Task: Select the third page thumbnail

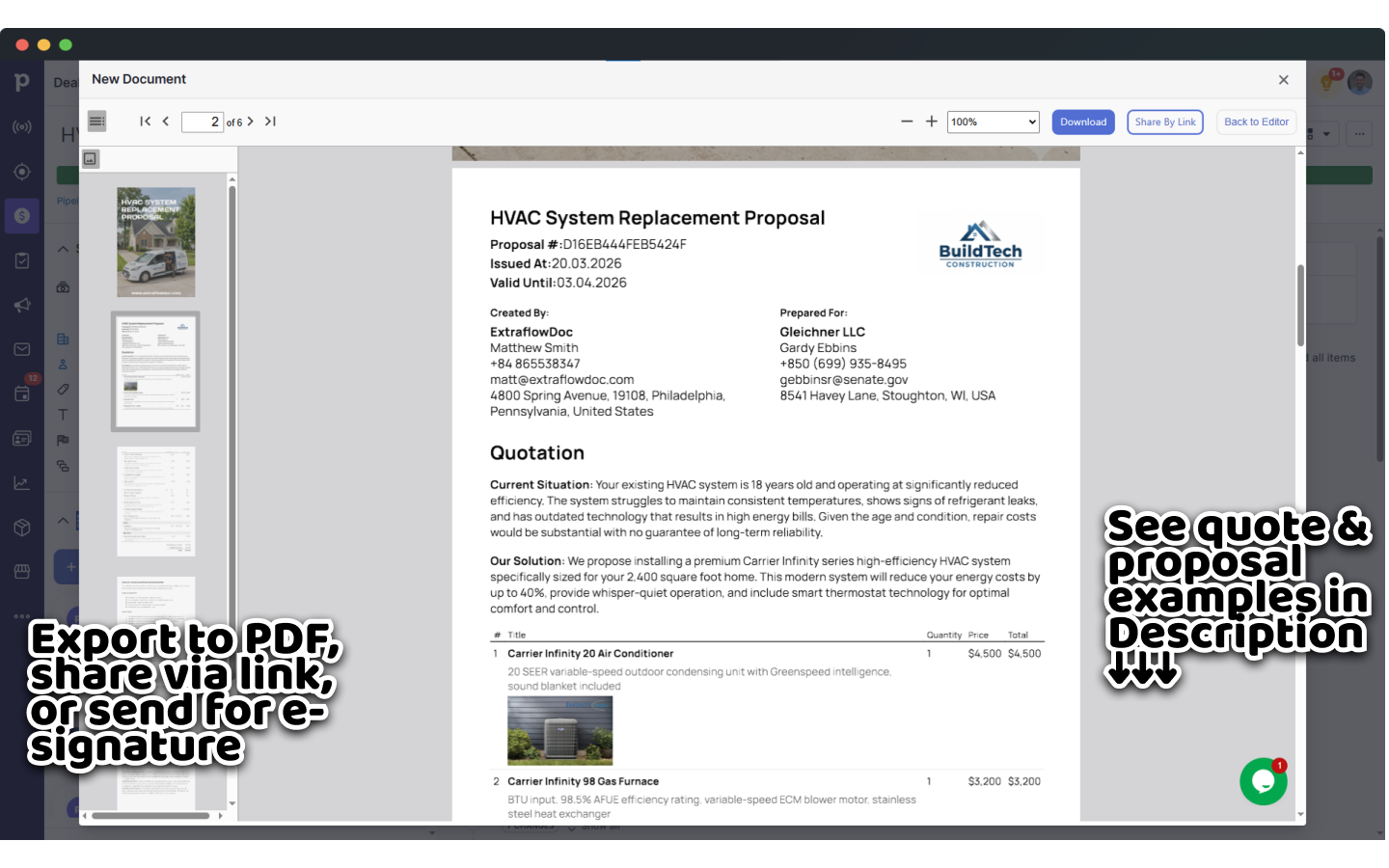Action: coord(155,501)
